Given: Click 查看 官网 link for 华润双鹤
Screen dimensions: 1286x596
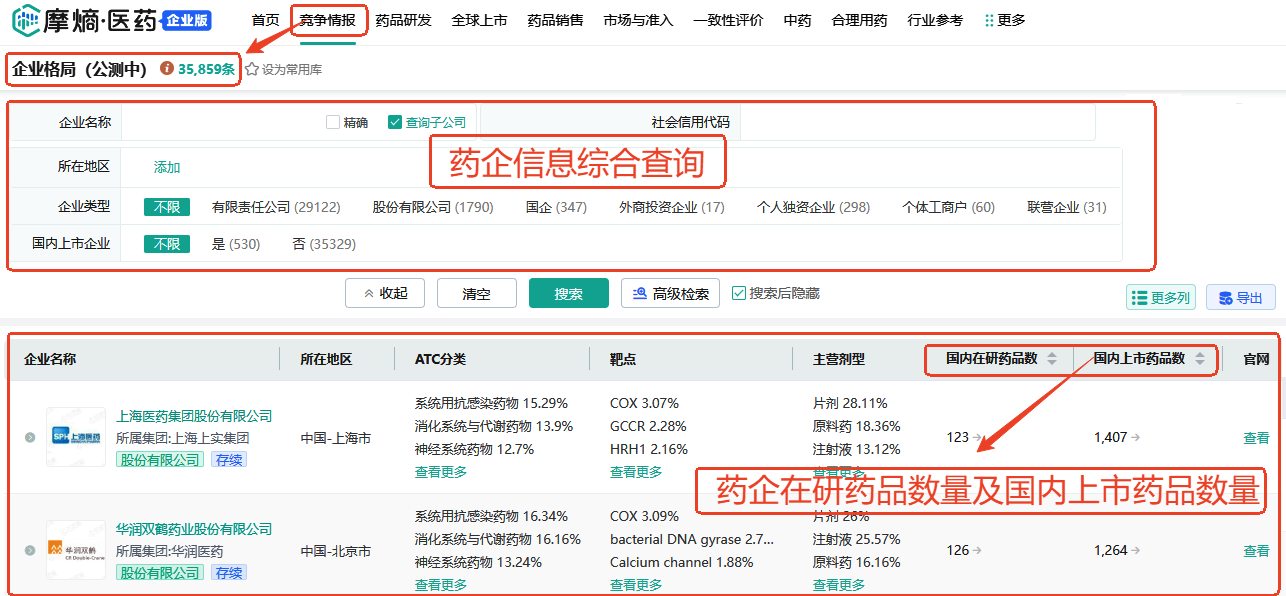Looking at the screenshot, I should click(1256, 550).
